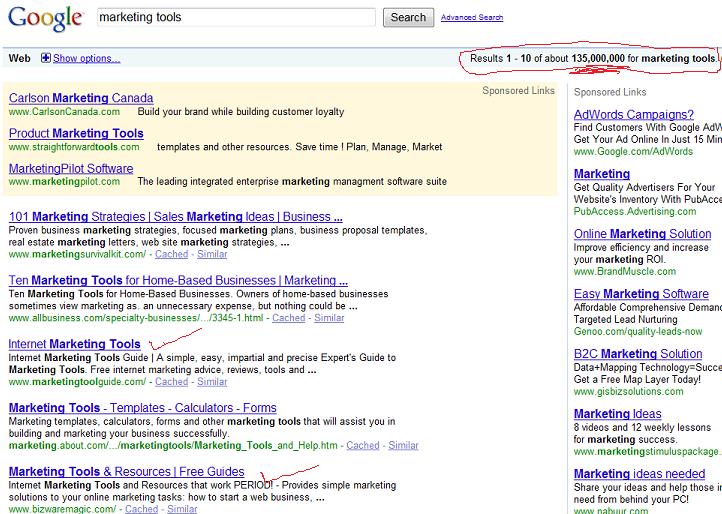Open the 101 Marketing Strategies result
Image resolution: width=722 pixels, height=514 pixels.
coord(175,216)
